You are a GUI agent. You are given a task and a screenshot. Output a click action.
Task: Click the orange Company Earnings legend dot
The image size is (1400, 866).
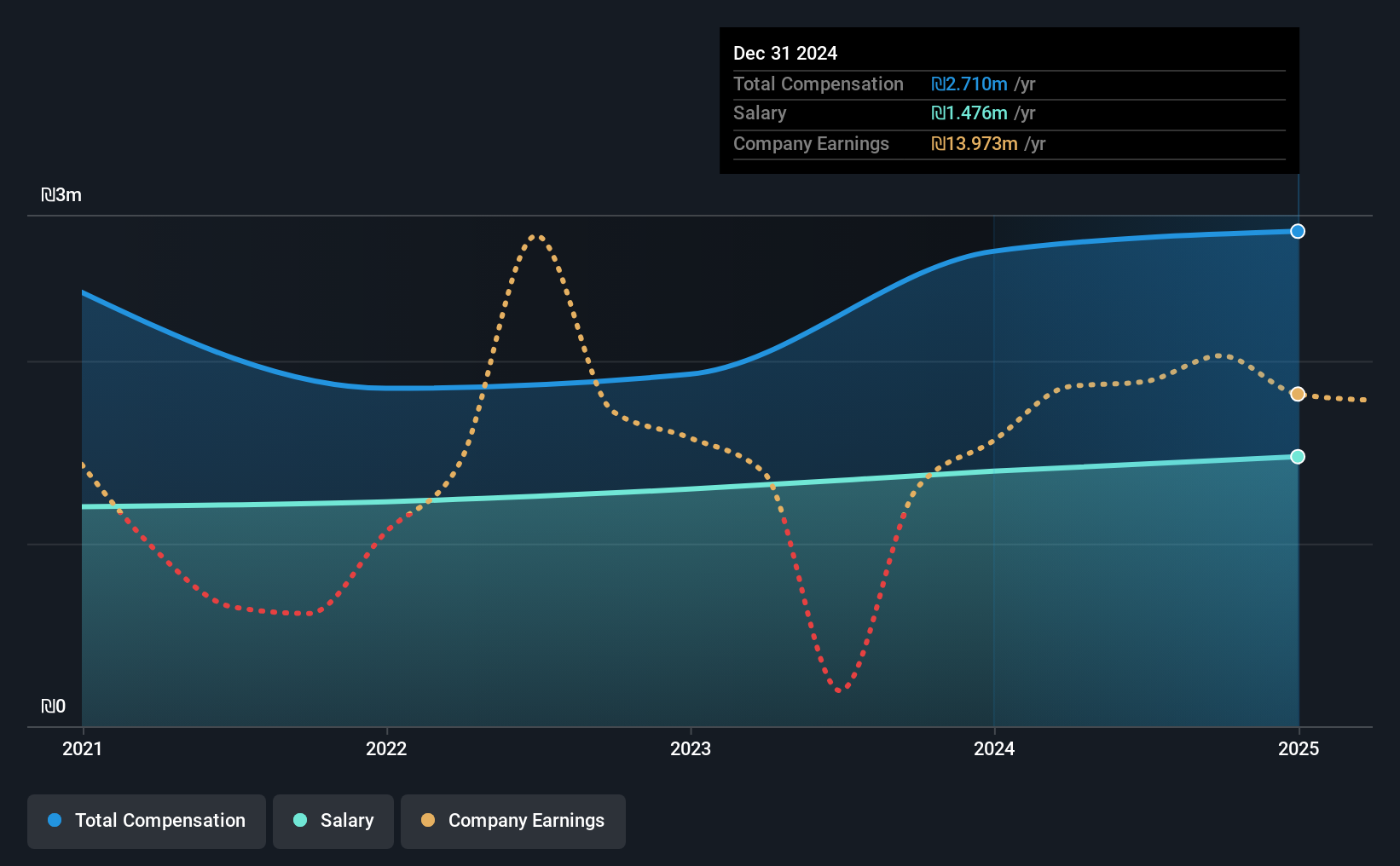(x=428, y=820)
